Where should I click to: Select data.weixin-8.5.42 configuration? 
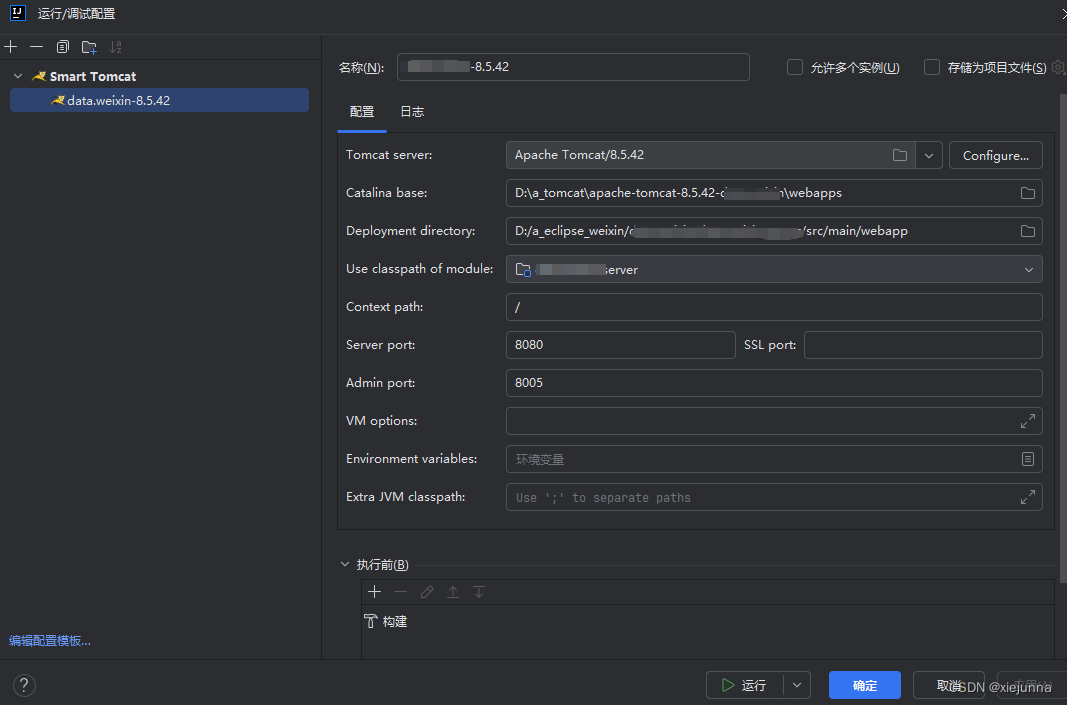point(159,100)
